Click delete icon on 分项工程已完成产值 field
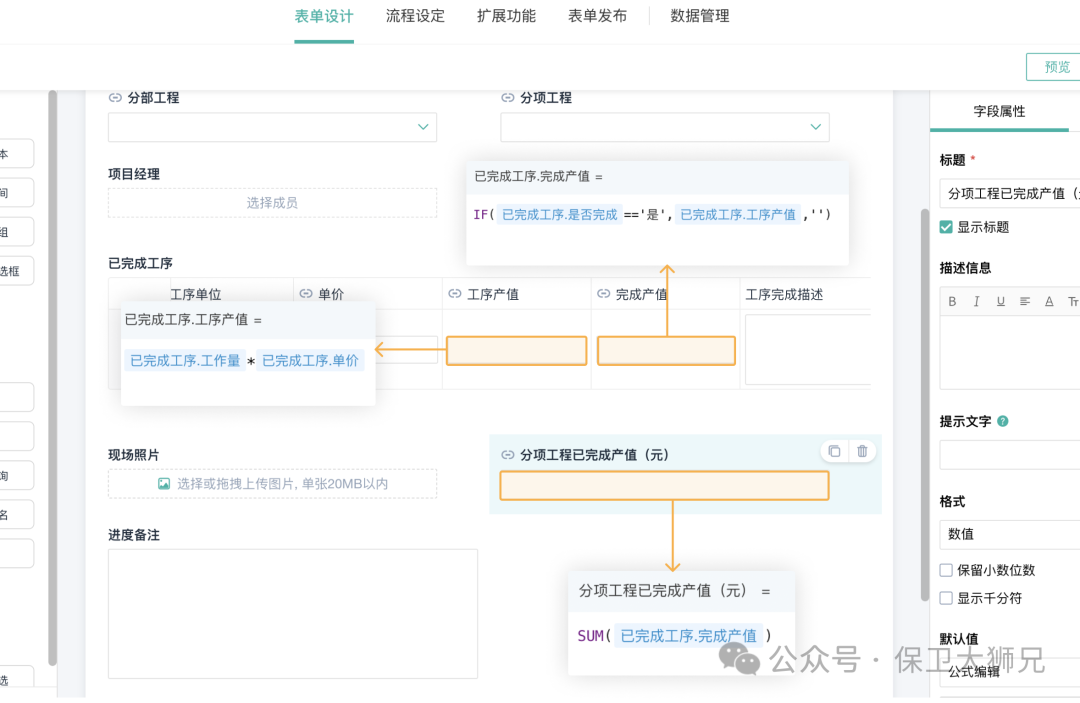The height and width of the screenshot is (703, 1080). coord(861,451)
